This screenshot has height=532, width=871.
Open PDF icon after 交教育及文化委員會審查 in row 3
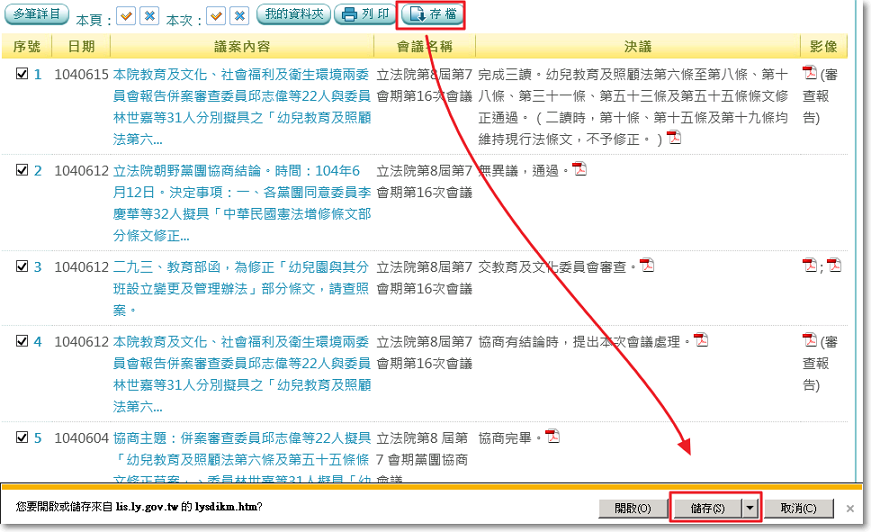[x=647, y=265]
